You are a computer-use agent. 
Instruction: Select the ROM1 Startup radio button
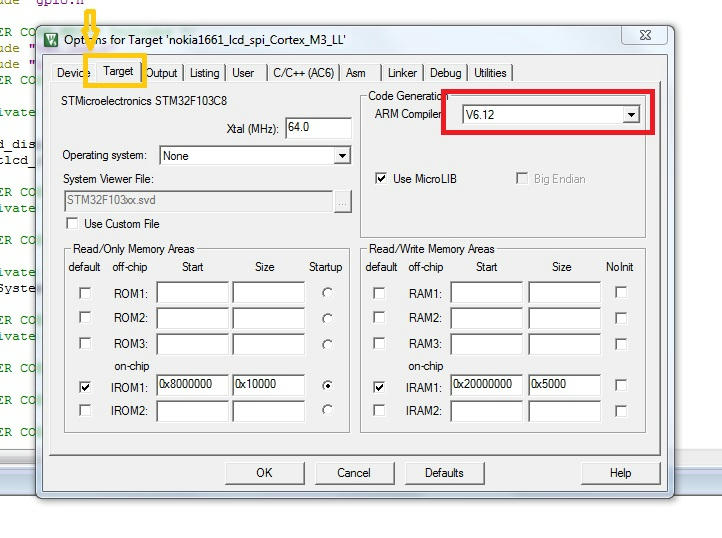[327, 293]
